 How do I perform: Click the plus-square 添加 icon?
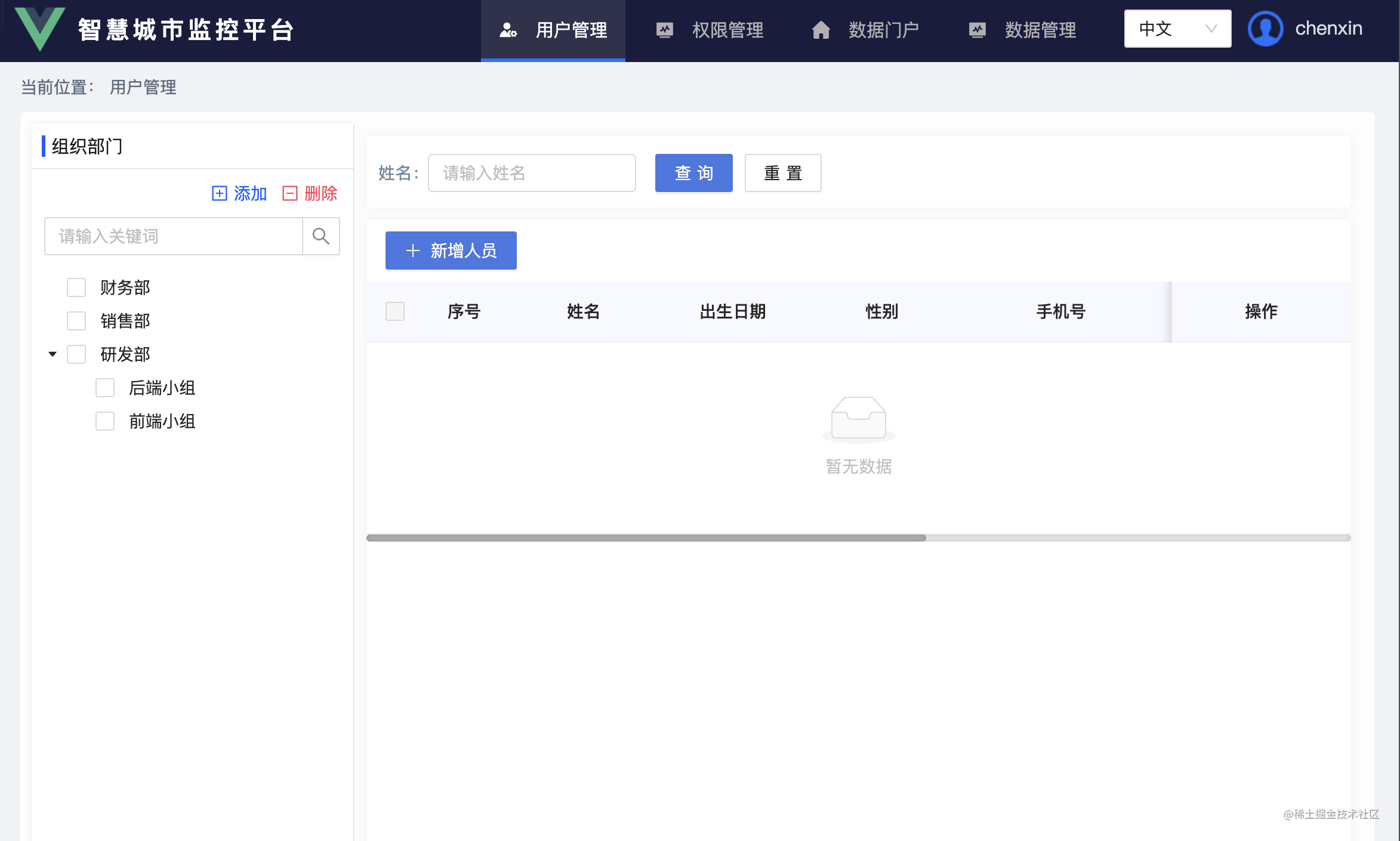click(220, 193)
